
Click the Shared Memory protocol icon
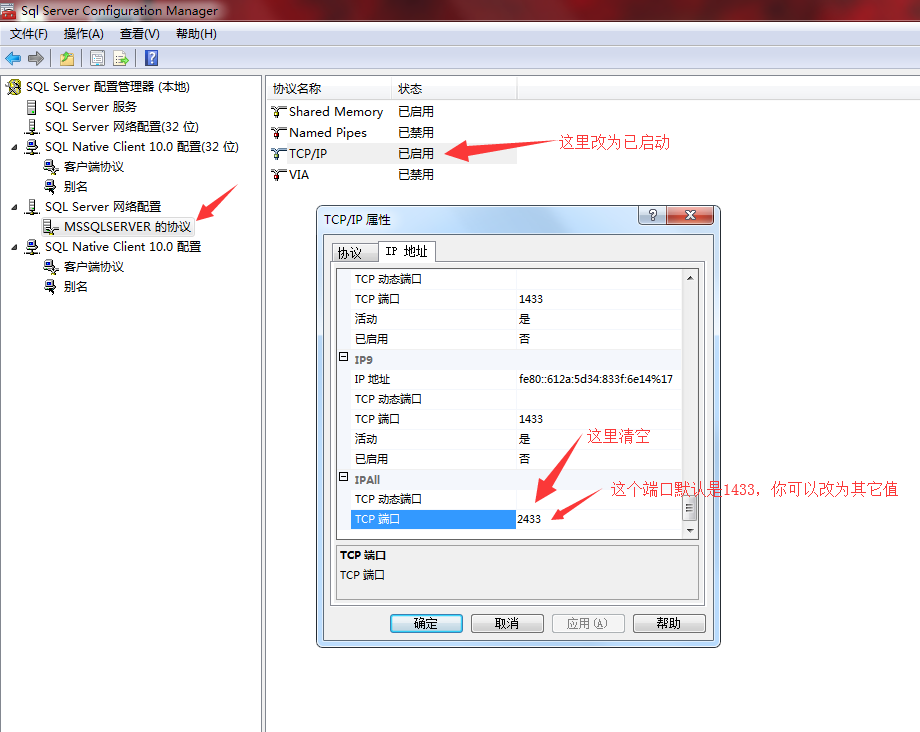[x=279, y=111]
